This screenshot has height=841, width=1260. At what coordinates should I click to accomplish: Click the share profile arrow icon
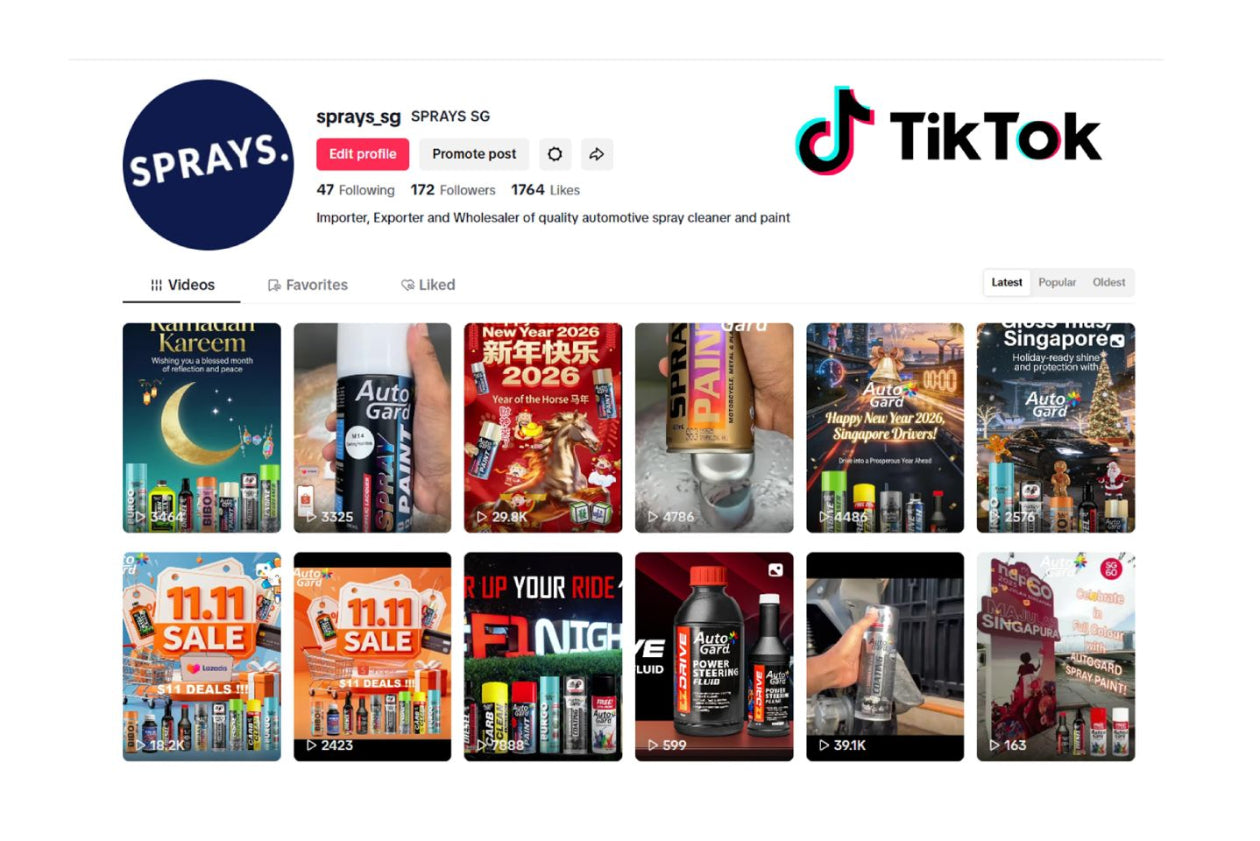point(596,154)
